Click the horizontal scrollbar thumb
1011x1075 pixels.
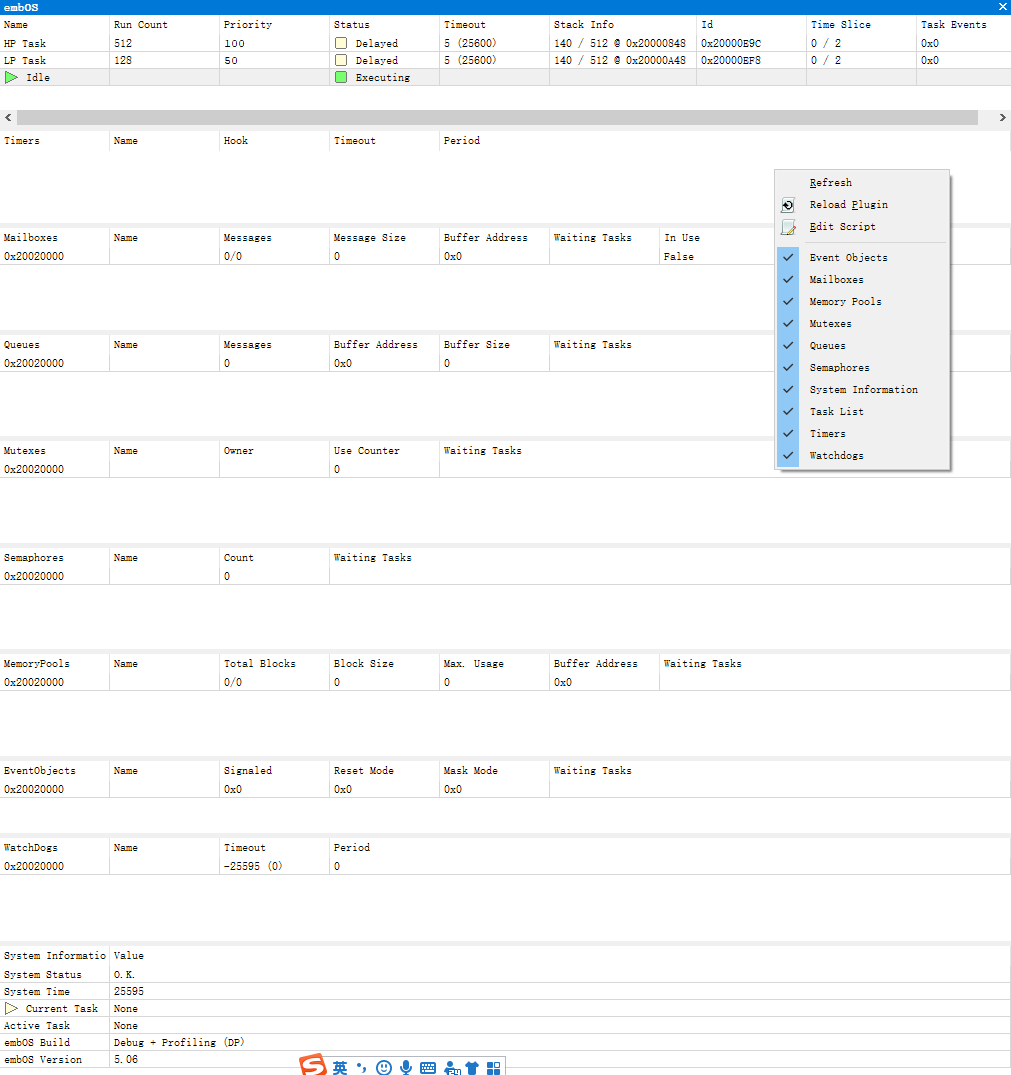pos(497,117)
